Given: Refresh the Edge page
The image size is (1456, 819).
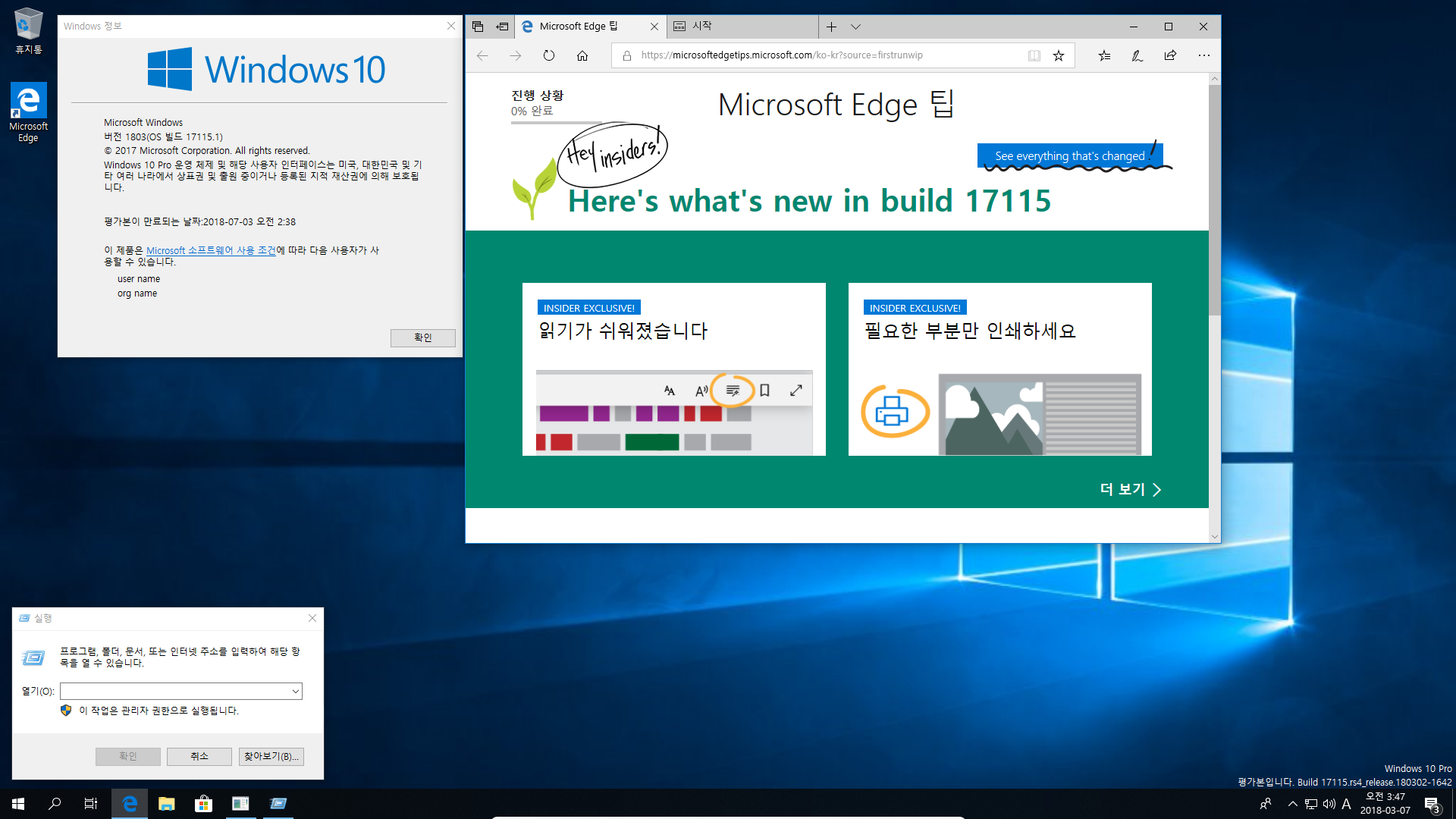Looking at the screenshot, I should [549, 55].
